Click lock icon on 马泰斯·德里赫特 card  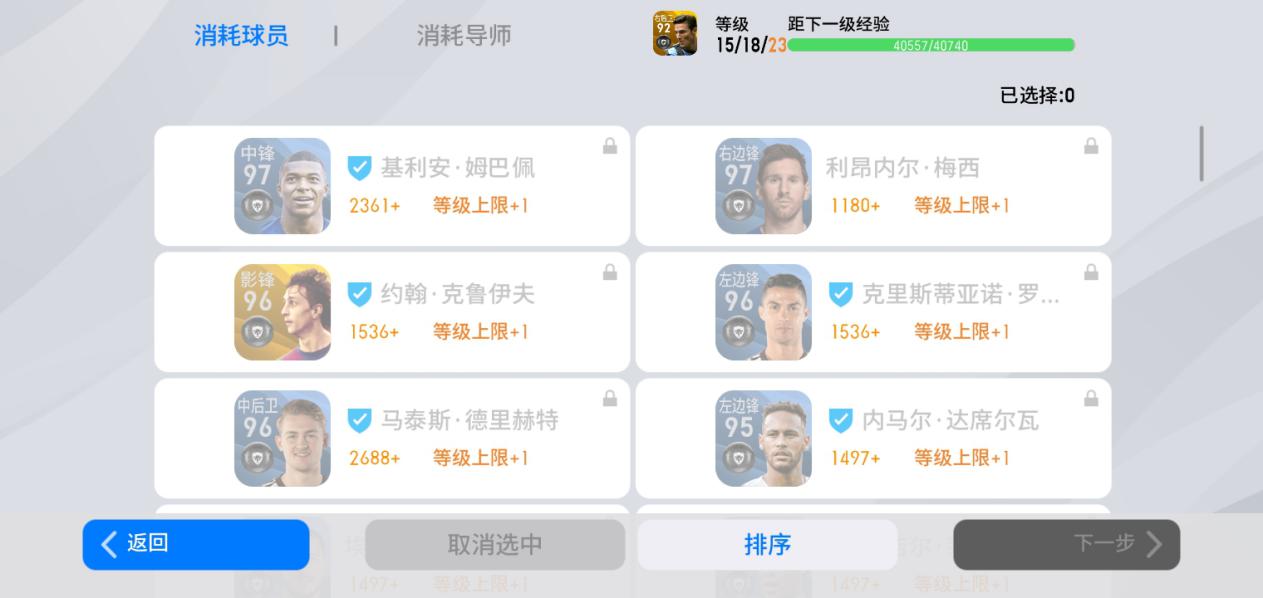click(610, 399)
